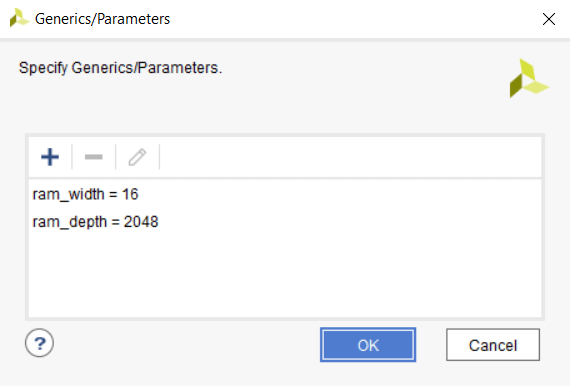Dismiss the dialog with the Cancel button

(x=493, y=345)
